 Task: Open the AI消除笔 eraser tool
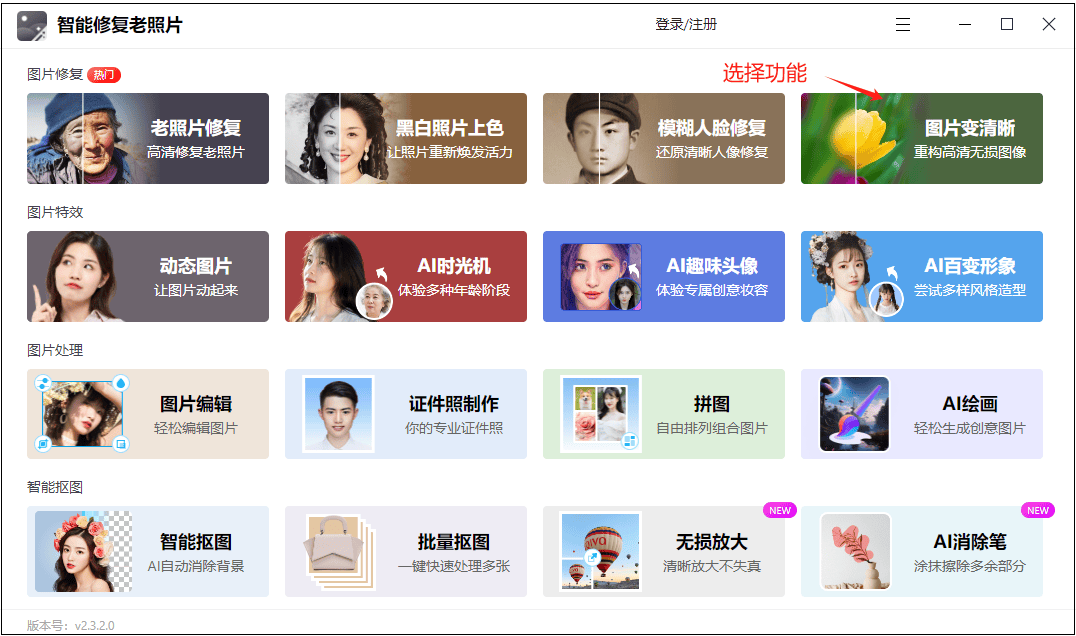[x=922, y=552]
